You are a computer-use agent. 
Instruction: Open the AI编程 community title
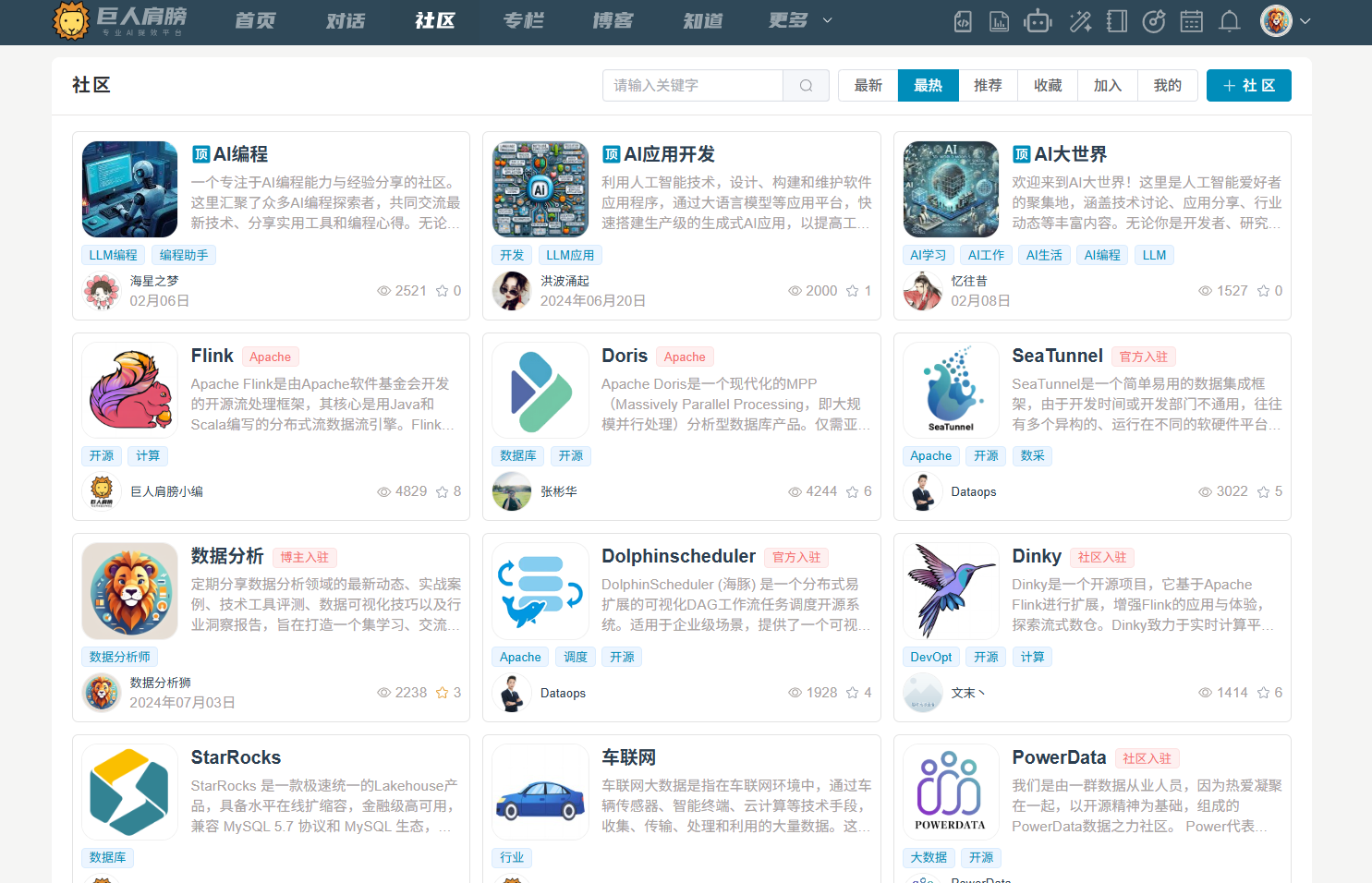[240, 154]
